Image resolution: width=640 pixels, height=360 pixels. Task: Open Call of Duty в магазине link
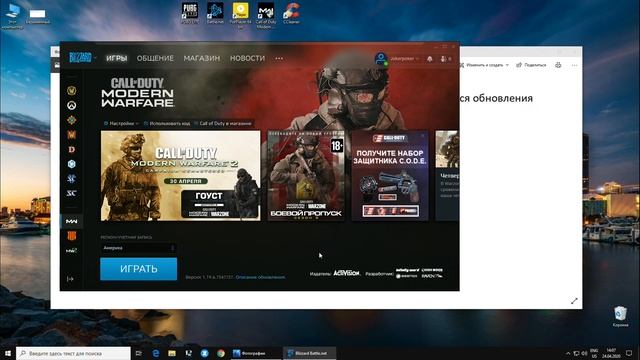[223, 123]
